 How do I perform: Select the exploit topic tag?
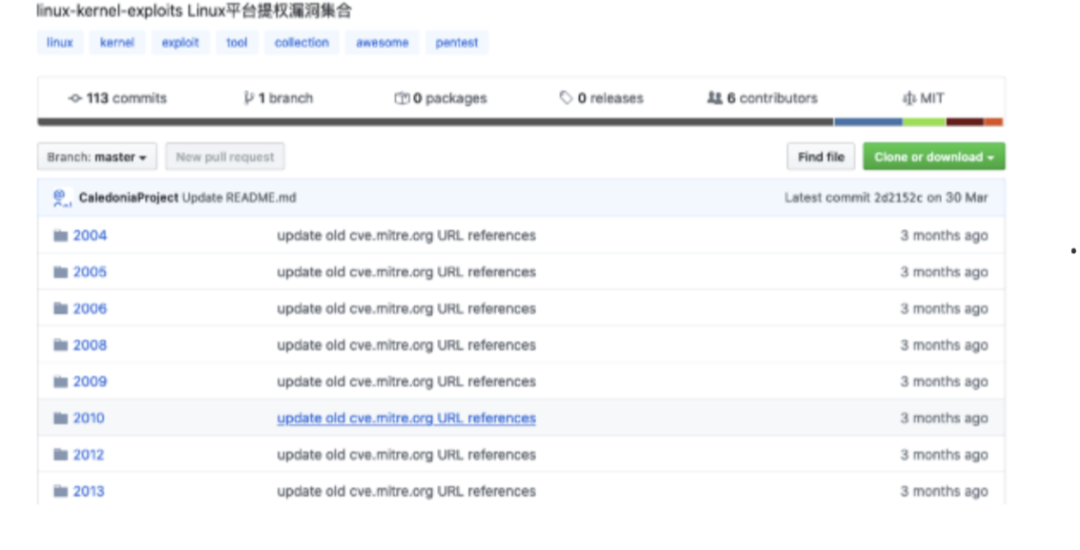180,43
